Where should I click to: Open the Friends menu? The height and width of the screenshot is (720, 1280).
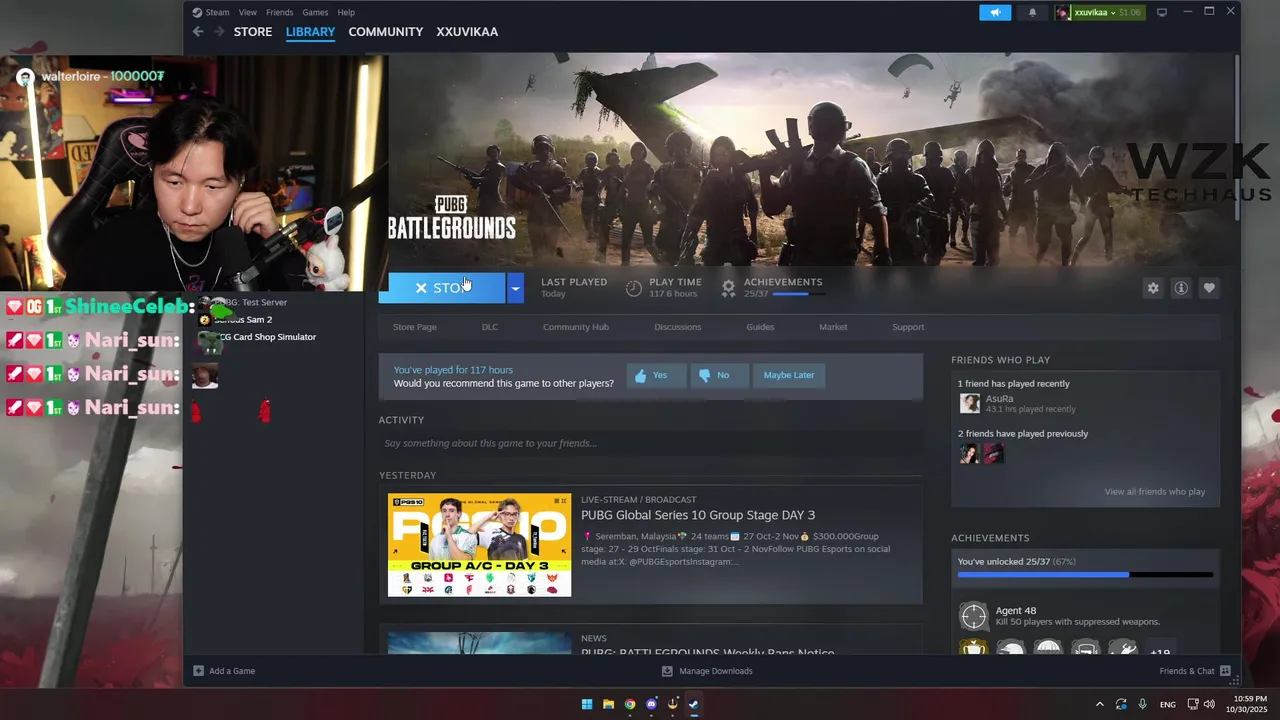(x=280, y=12)
